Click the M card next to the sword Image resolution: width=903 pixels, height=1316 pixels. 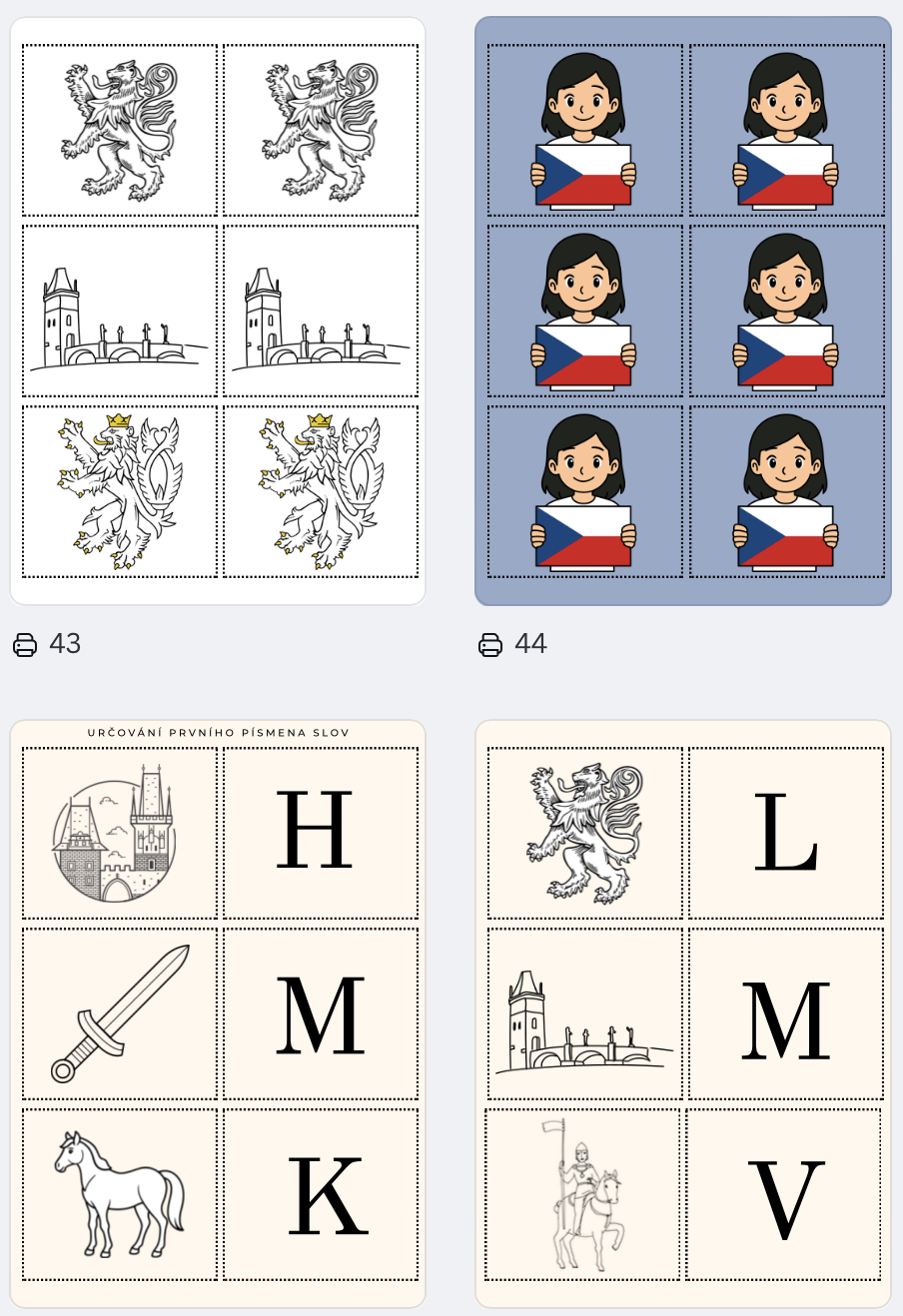pos(321,1013)
